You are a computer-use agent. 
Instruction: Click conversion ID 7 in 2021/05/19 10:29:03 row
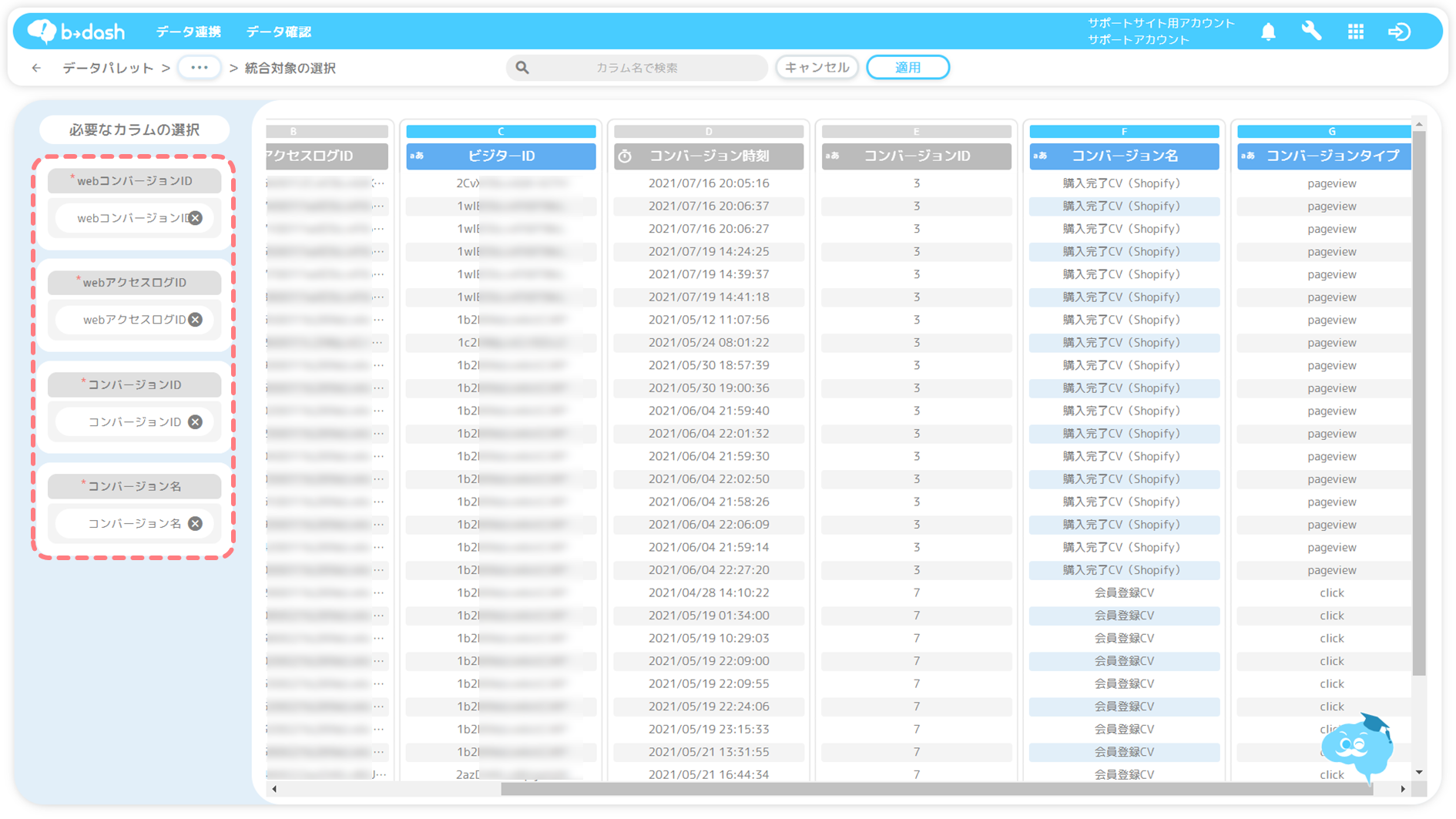[x=916, y=638]
